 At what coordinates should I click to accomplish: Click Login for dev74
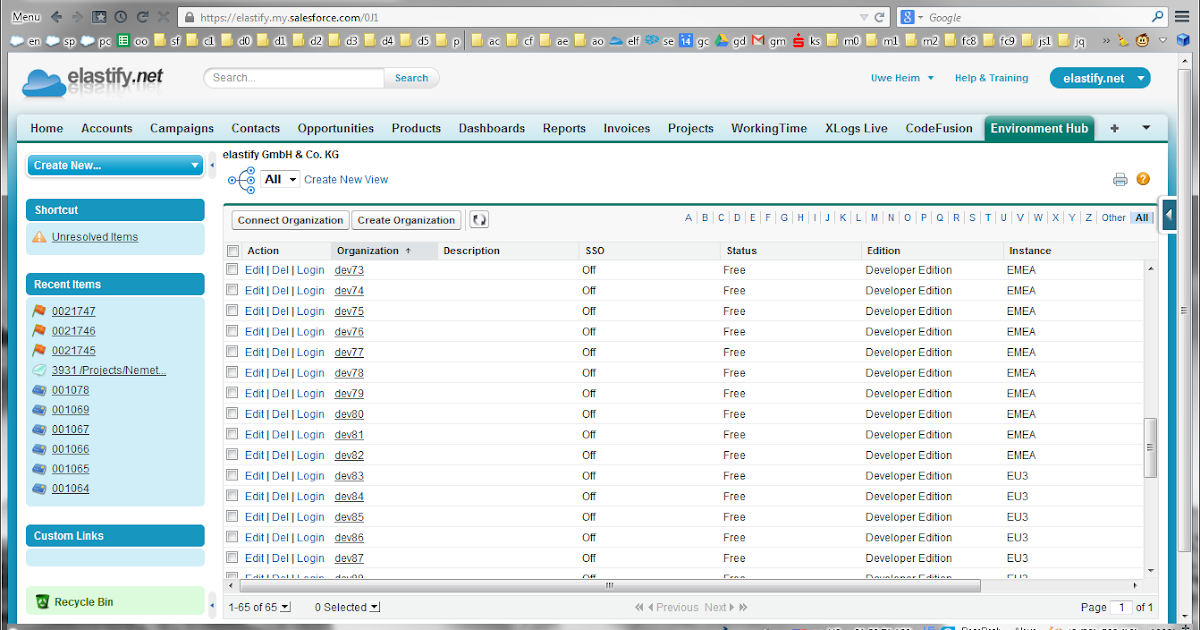(x=310, y=290)
